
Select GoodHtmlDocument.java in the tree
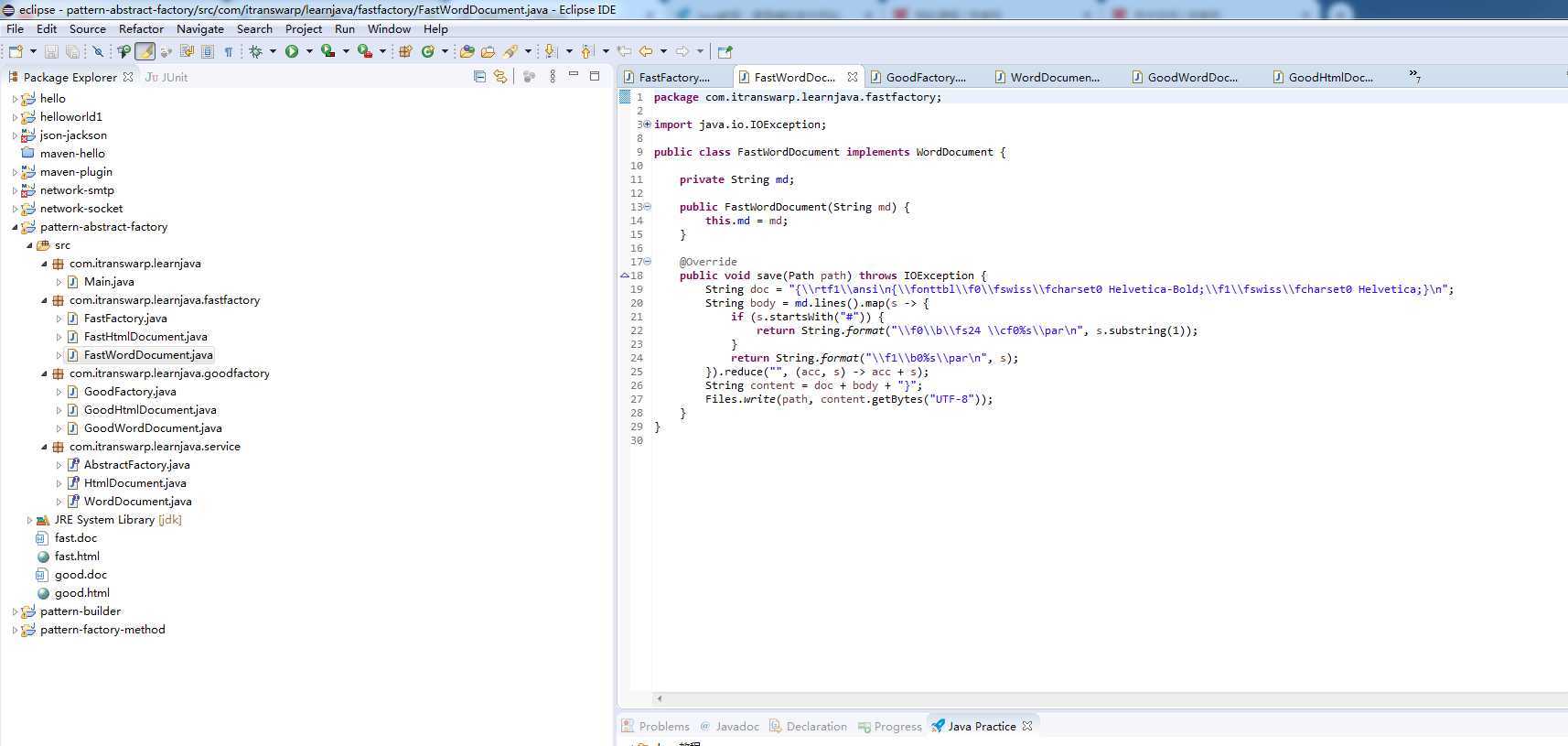(x=150, y=410)
